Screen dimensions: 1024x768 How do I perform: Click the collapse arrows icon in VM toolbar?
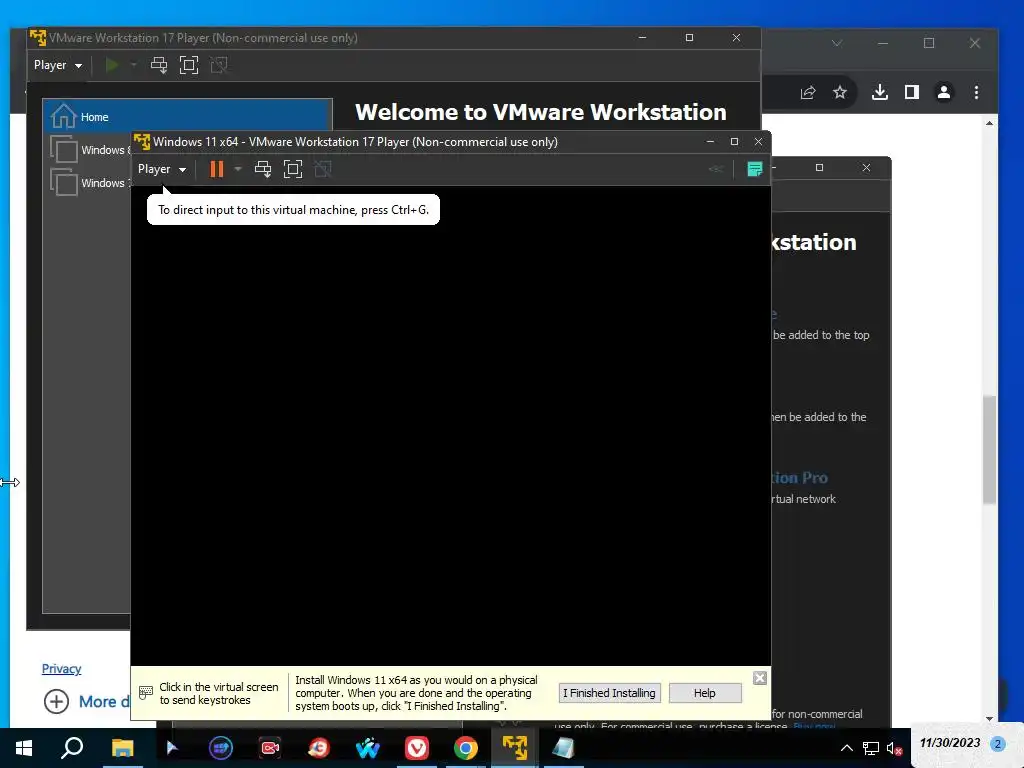[716, 169]
